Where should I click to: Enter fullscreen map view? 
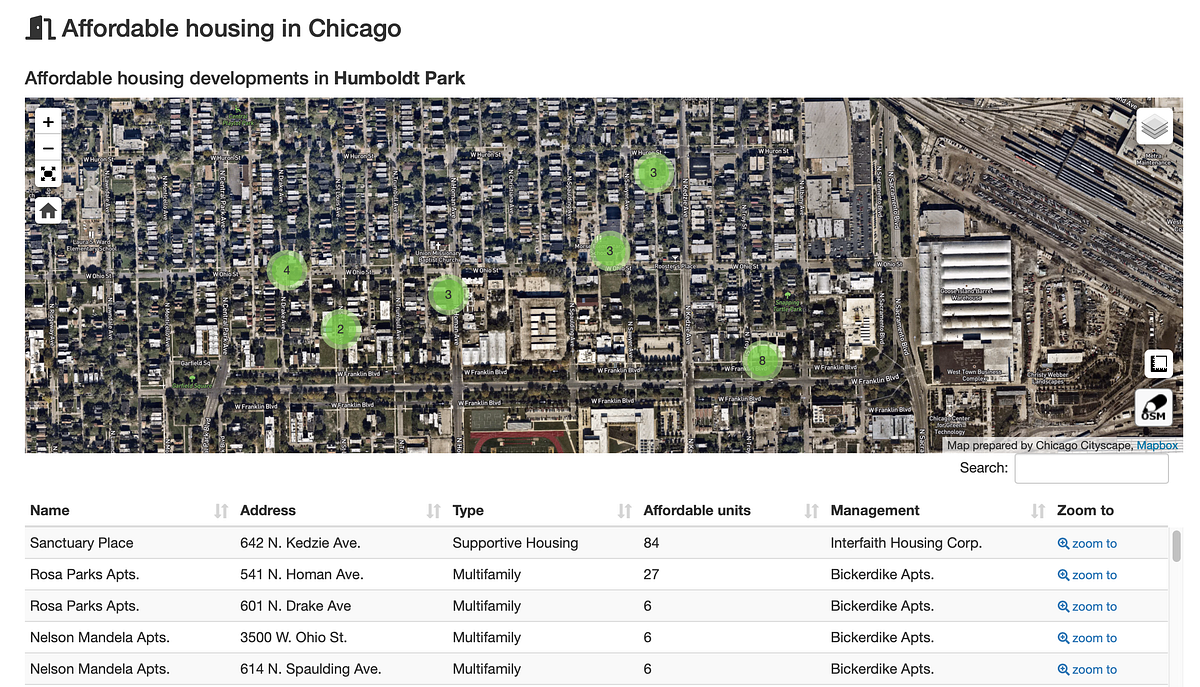tap(48, 175)
